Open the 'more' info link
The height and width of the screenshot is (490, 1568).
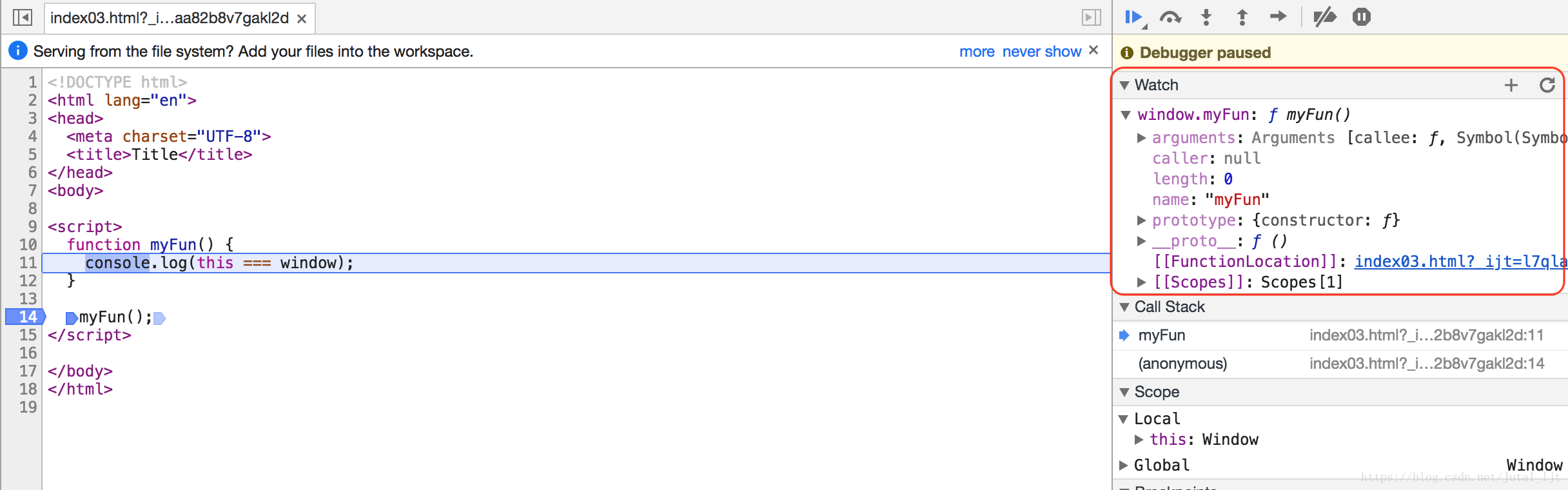977,52
